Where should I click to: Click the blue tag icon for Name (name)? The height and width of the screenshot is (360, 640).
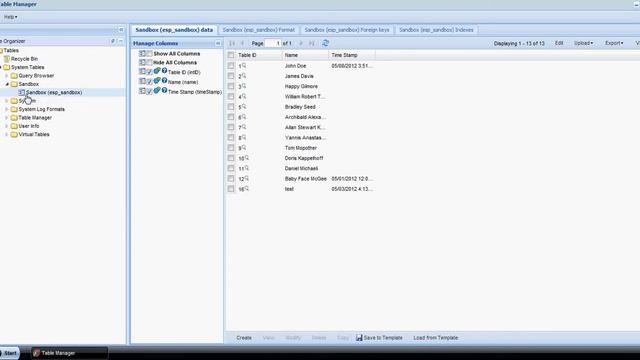click(157, 81)
